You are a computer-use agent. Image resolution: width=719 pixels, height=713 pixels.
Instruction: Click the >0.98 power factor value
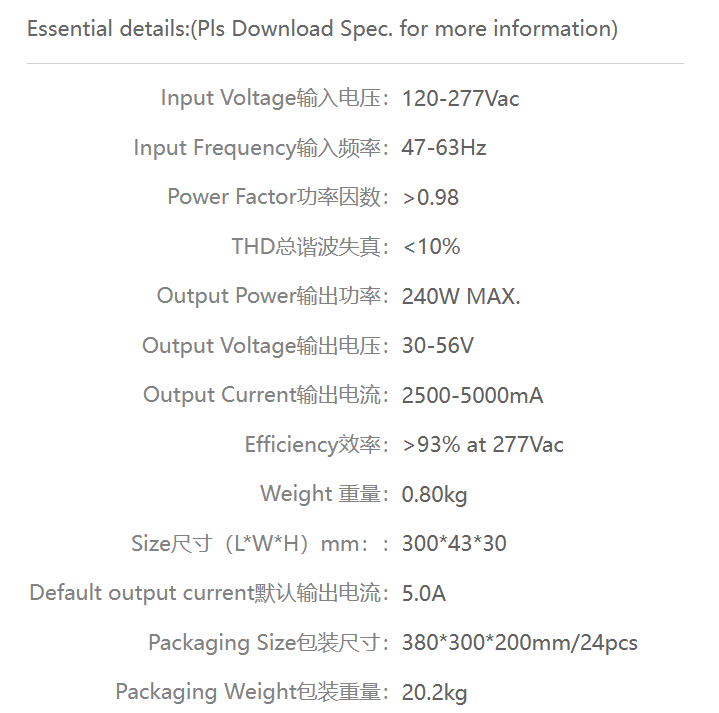point(431,198)
